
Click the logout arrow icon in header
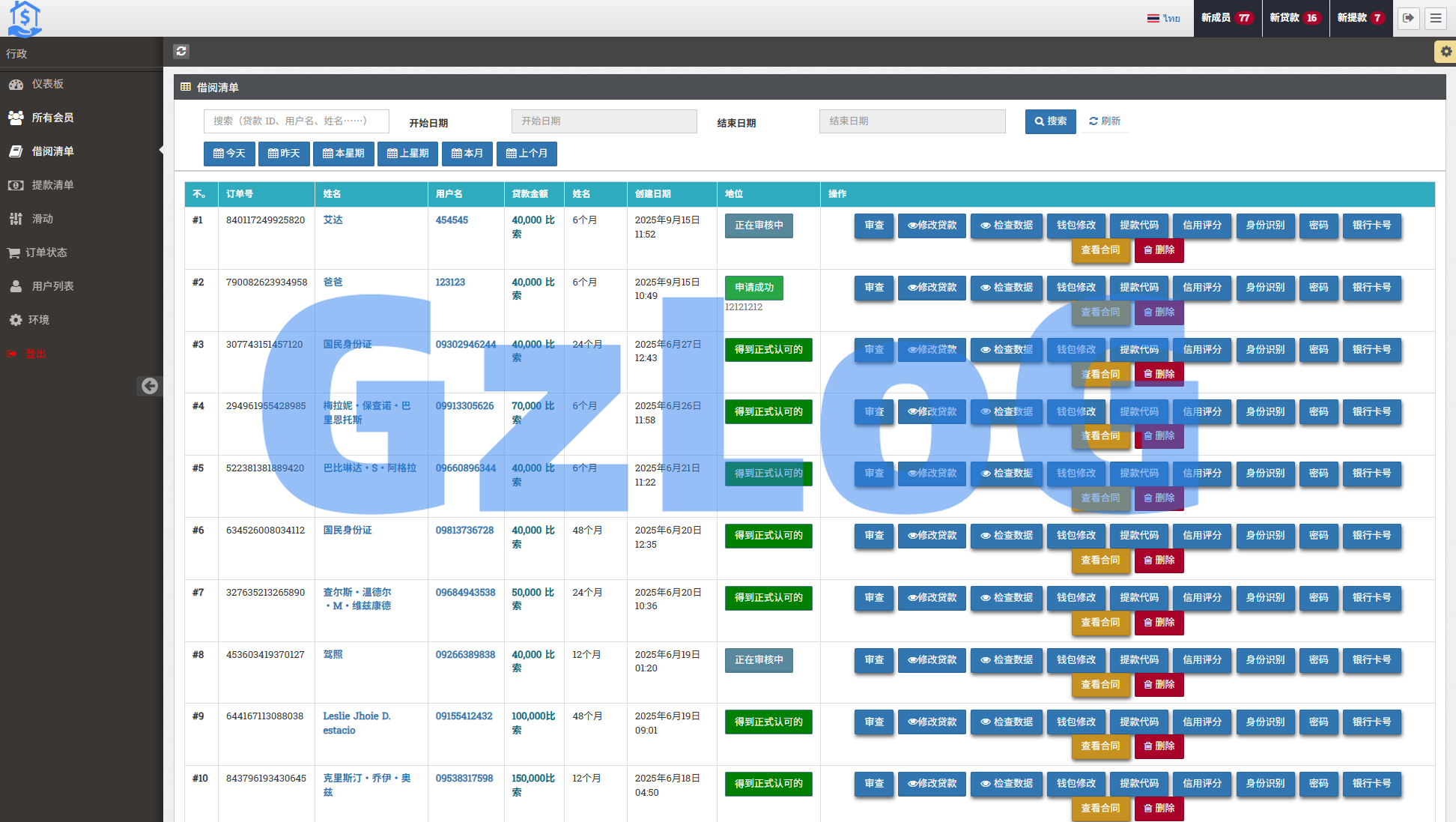pos(1409,18)
